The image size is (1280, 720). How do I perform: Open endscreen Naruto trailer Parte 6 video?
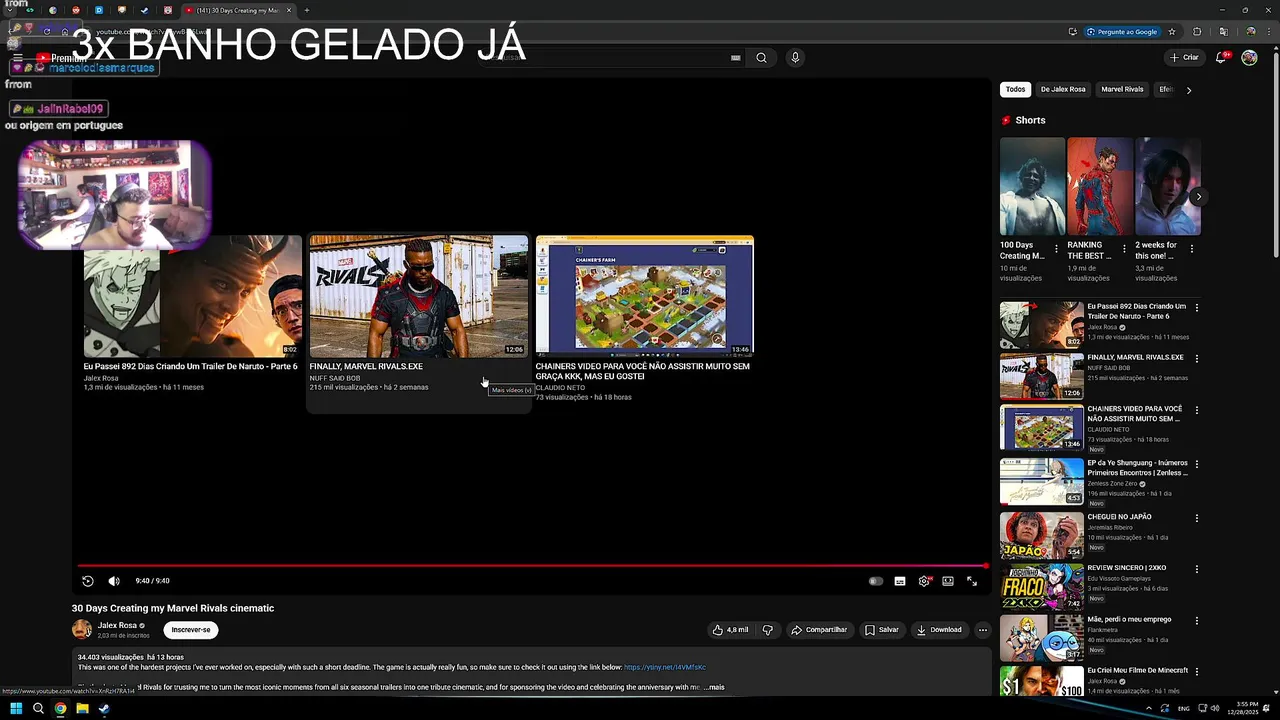tap(192, 297)
